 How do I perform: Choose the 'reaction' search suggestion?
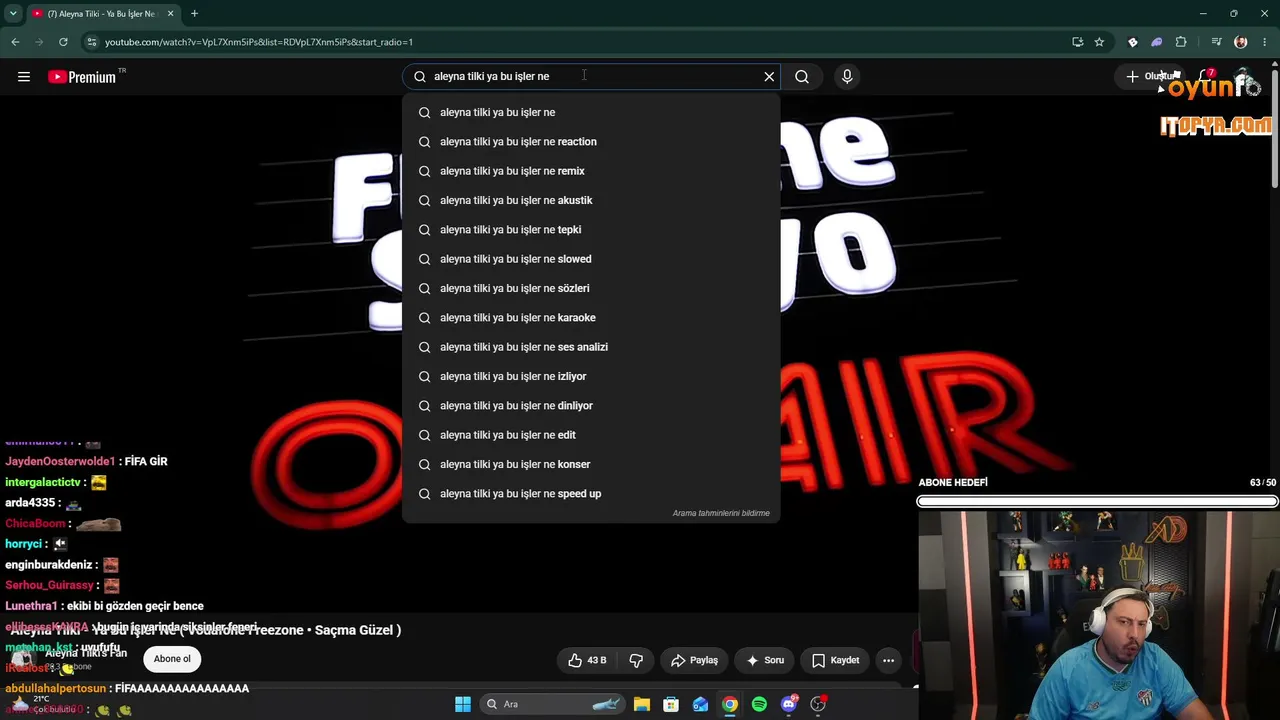pyautogui.click(x=591, y=142)
